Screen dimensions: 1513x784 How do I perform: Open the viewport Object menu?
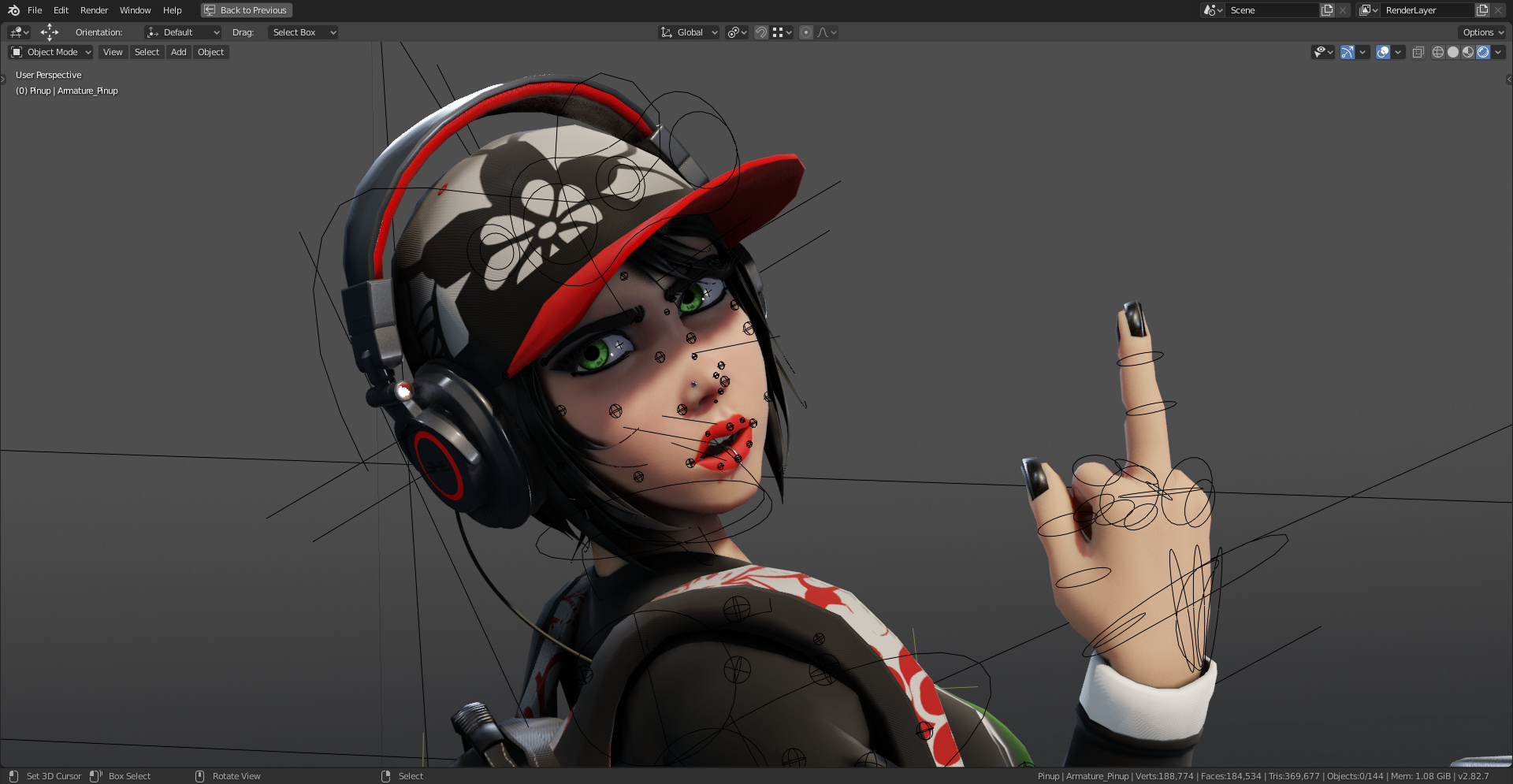point(210,52)
